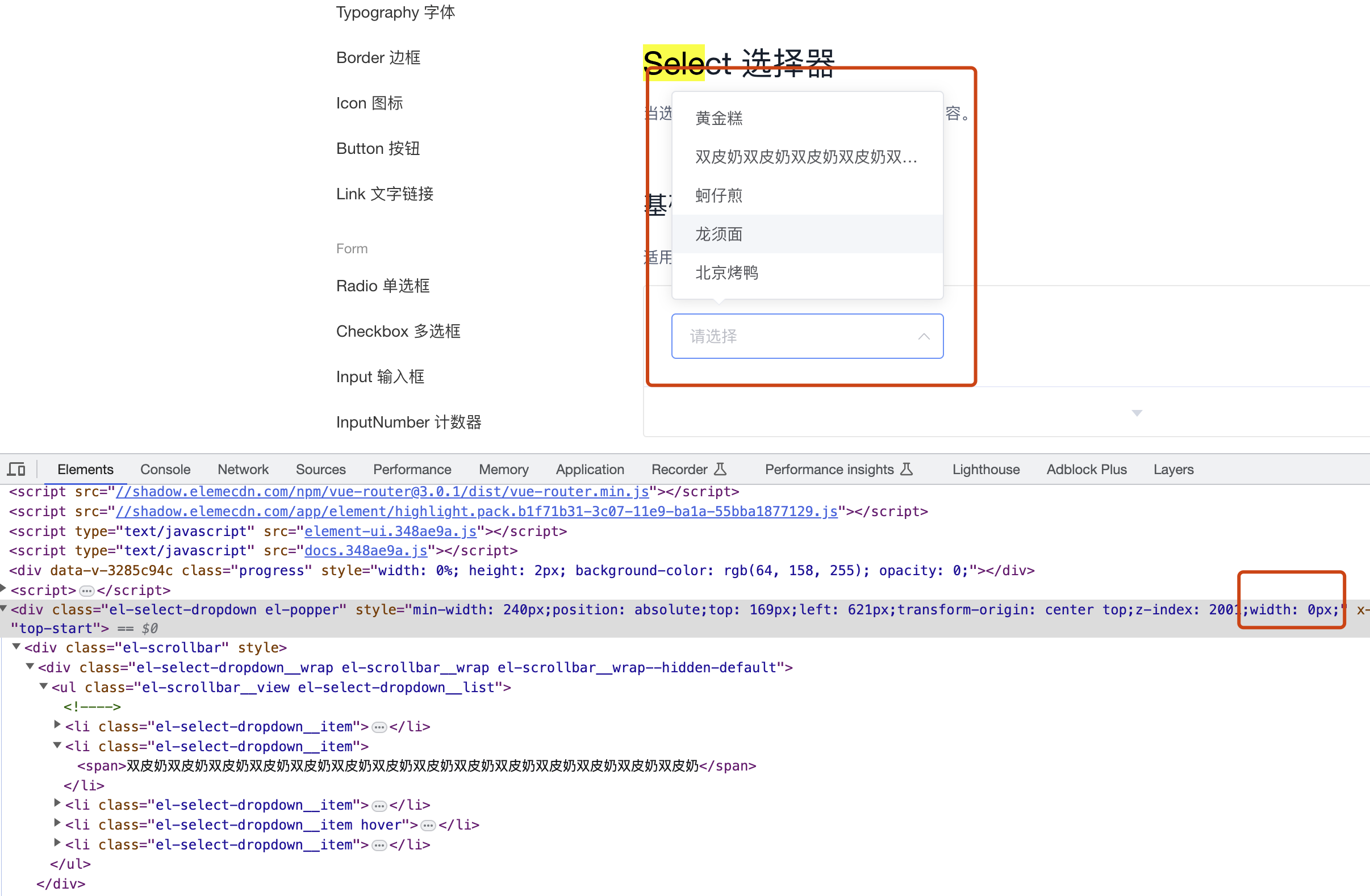Choose 蚵仔煎 from the dropdown list
The width and height of the screenshot is (1370, 896).
[807, 195]
